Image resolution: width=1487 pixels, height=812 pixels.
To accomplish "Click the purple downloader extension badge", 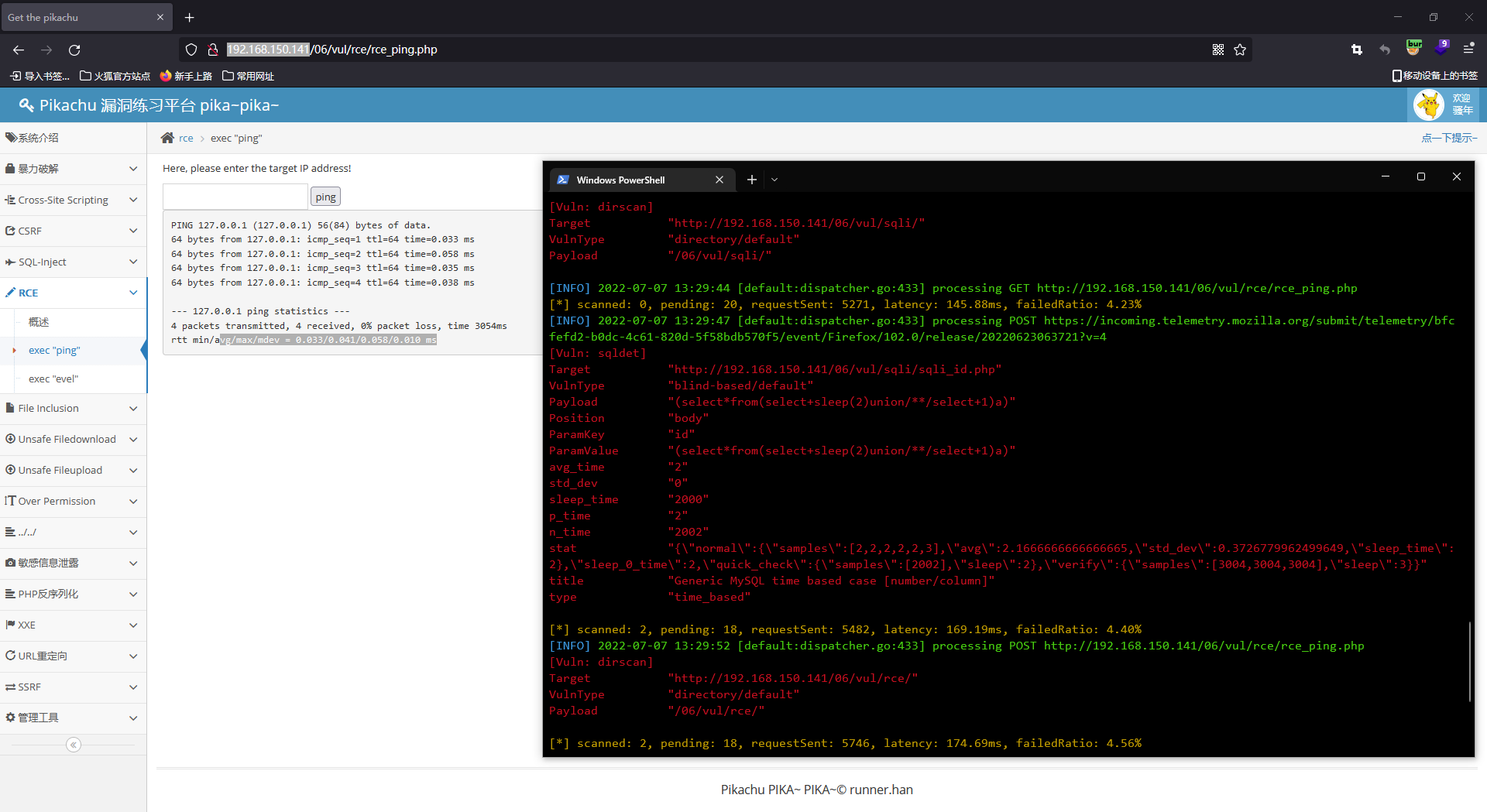I will [x=1442, y=47].
